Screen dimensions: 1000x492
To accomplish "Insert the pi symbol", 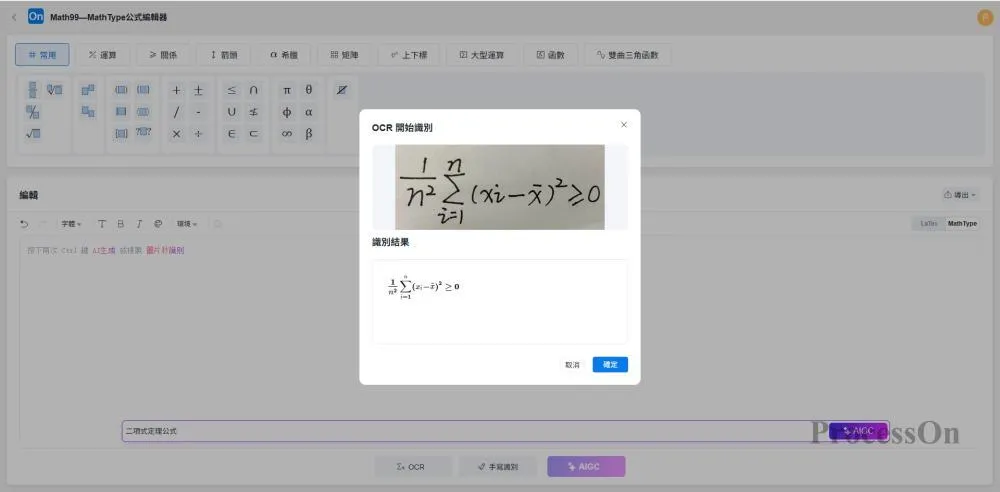I will tap(287, 90).
